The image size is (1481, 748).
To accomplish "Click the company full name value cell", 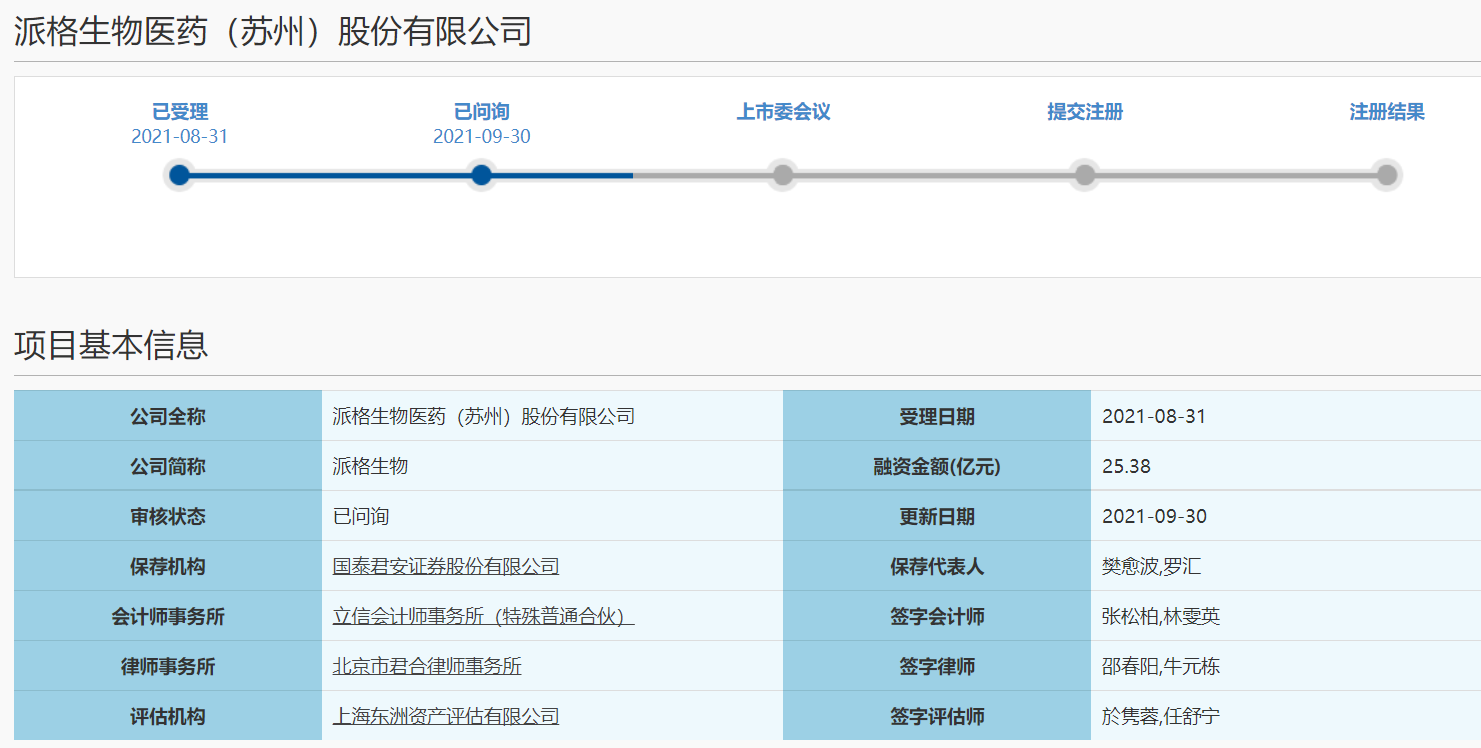I will tap(552, 416).
